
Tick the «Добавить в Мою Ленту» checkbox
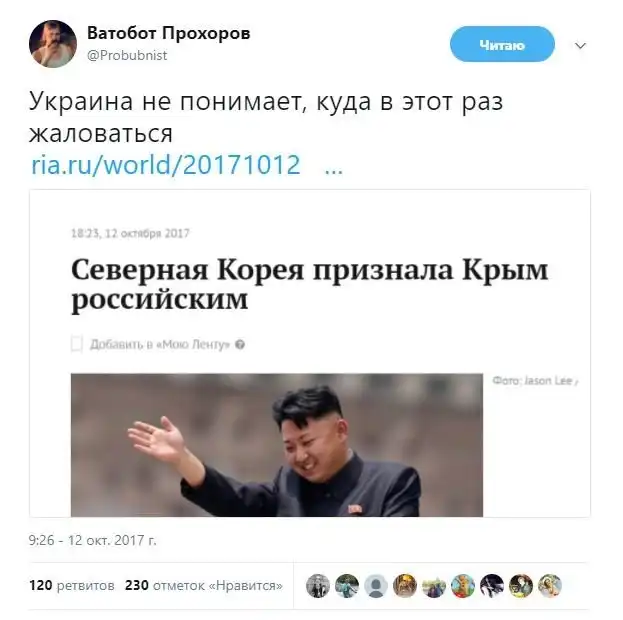point(77,344)
